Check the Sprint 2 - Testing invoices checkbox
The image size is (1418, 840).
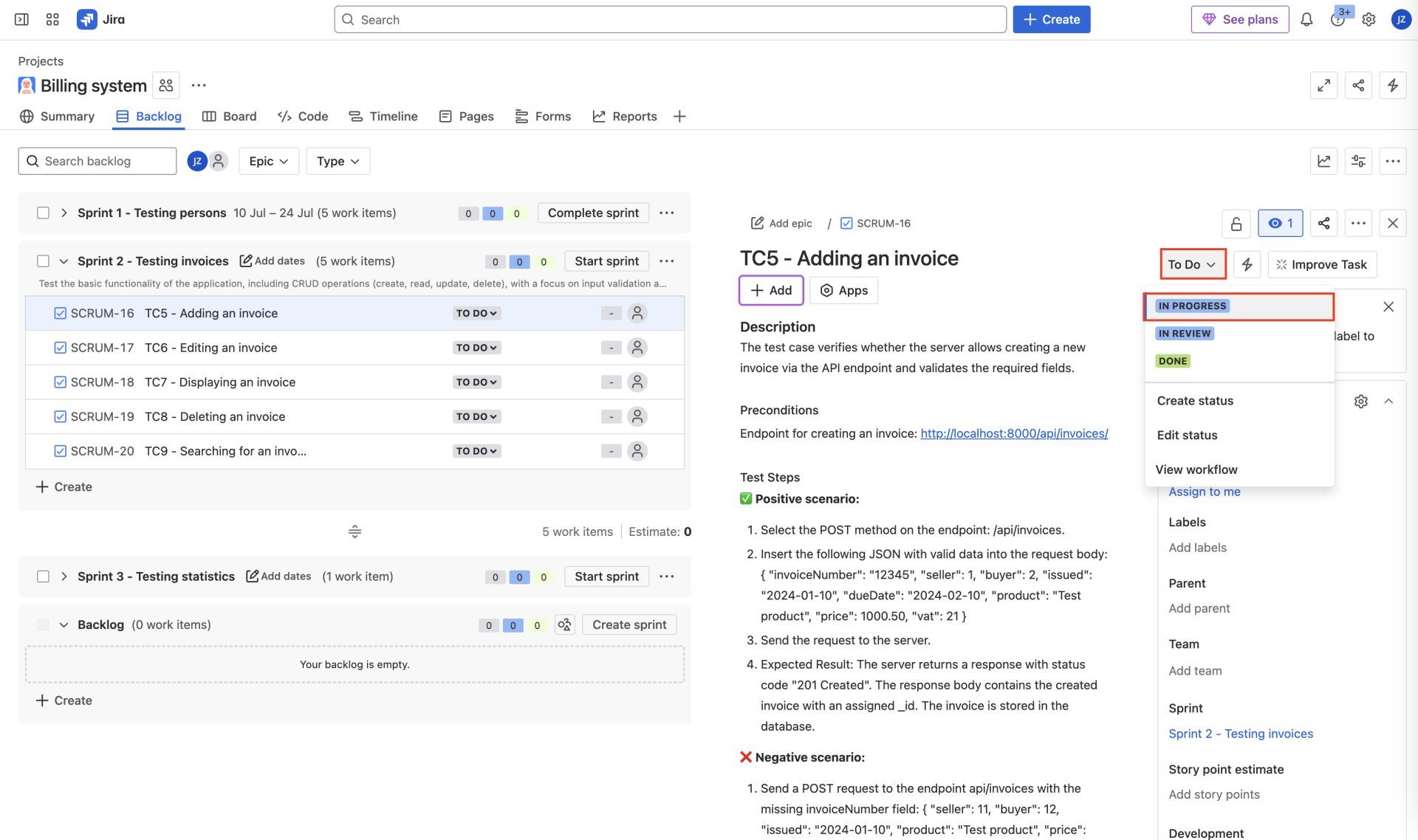point(43,261)
